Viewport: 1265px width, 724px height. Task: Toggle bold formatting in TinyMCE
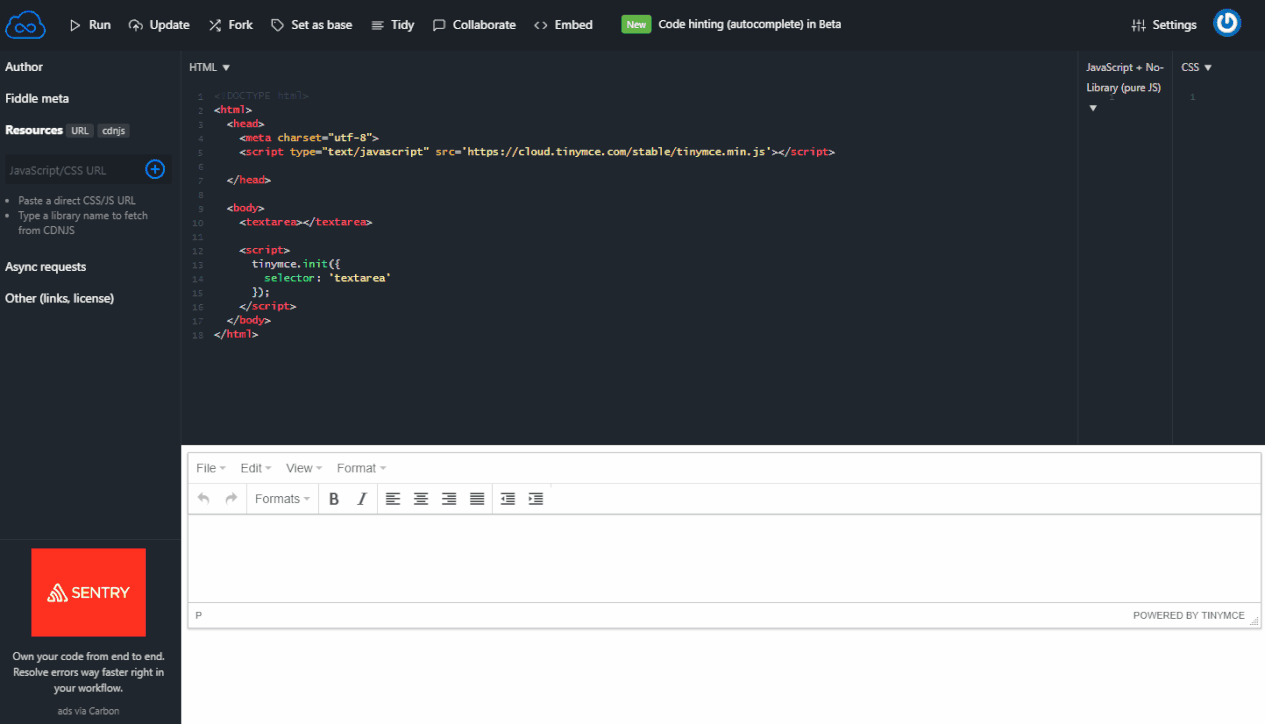pyautogui.click(x=333, y=498)
